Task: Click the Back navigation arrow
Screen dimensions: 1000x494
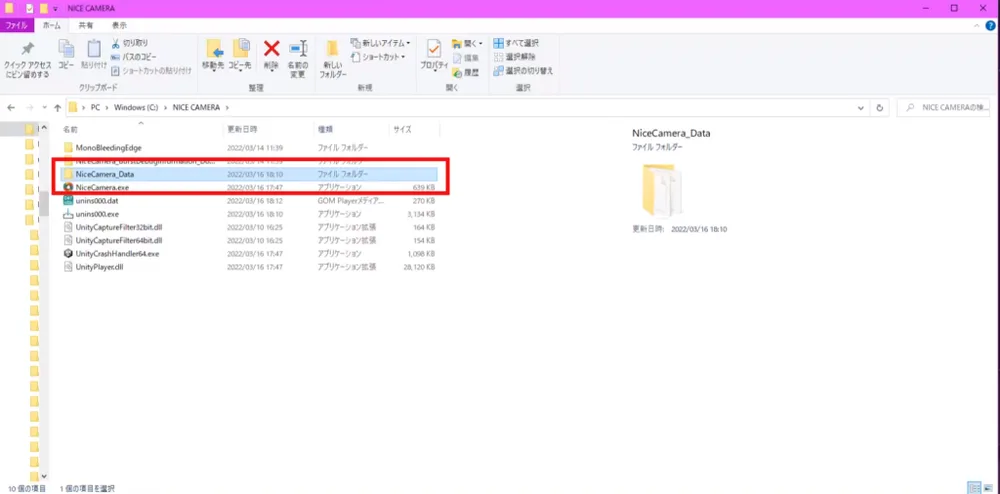Action: tap(11, 108)
